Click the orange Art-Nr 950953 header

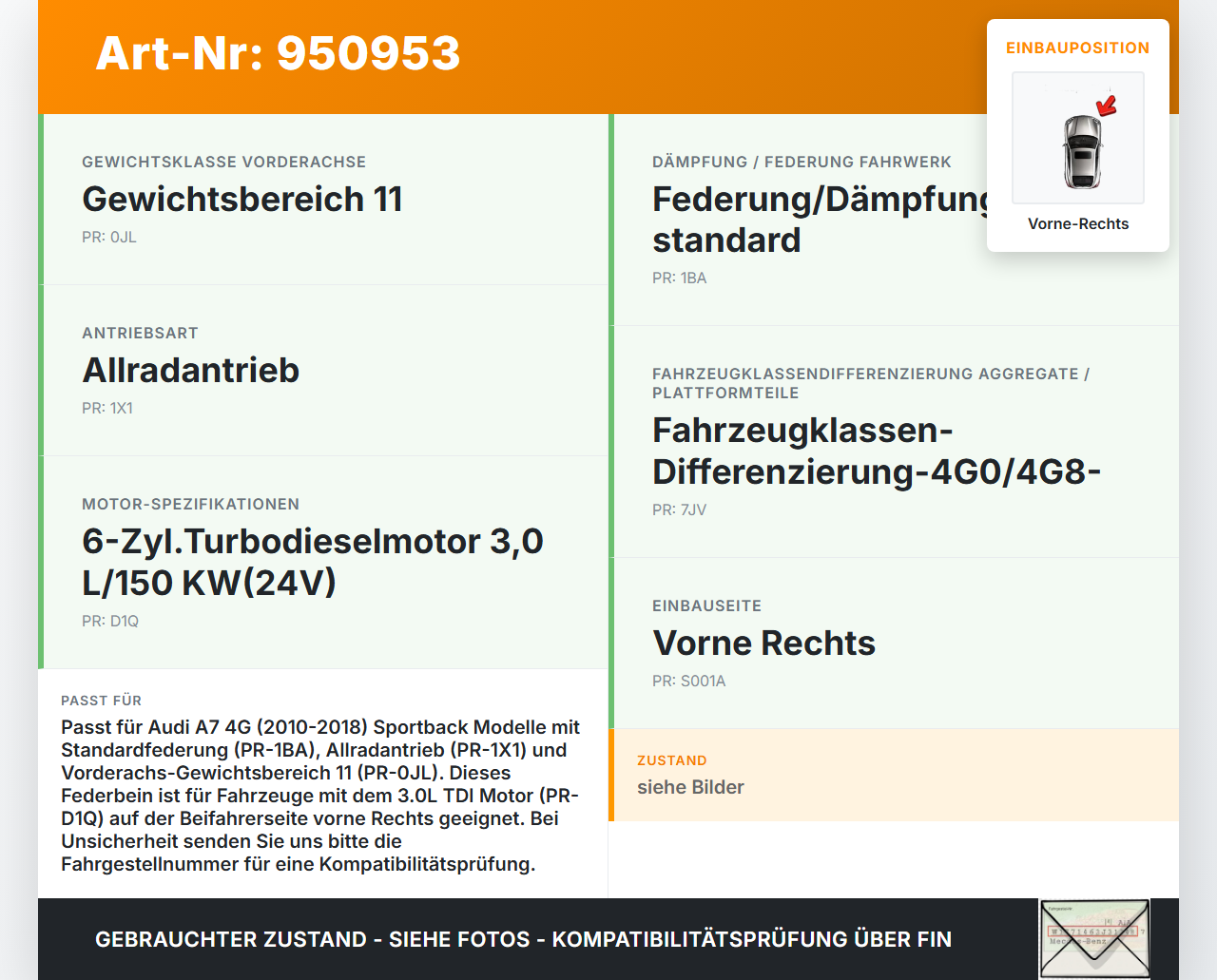pos(278,55)
